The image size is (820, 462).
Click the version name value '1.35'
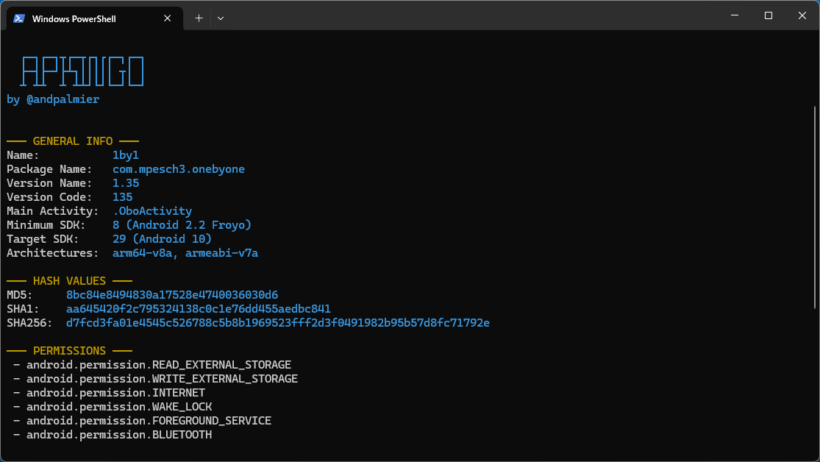[x=126, y=183]
